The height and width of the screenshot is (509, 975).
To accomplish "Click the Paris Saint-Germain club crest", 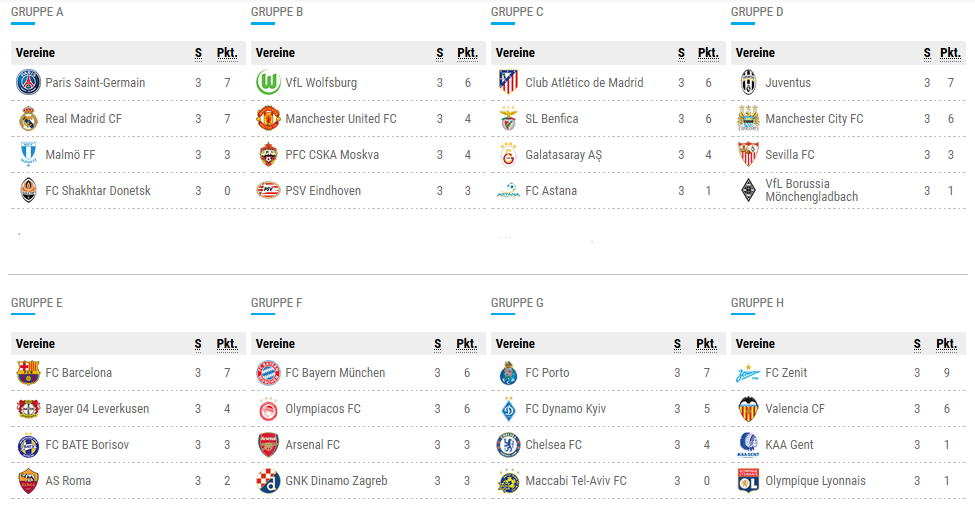I will click(x=28, y=83).
